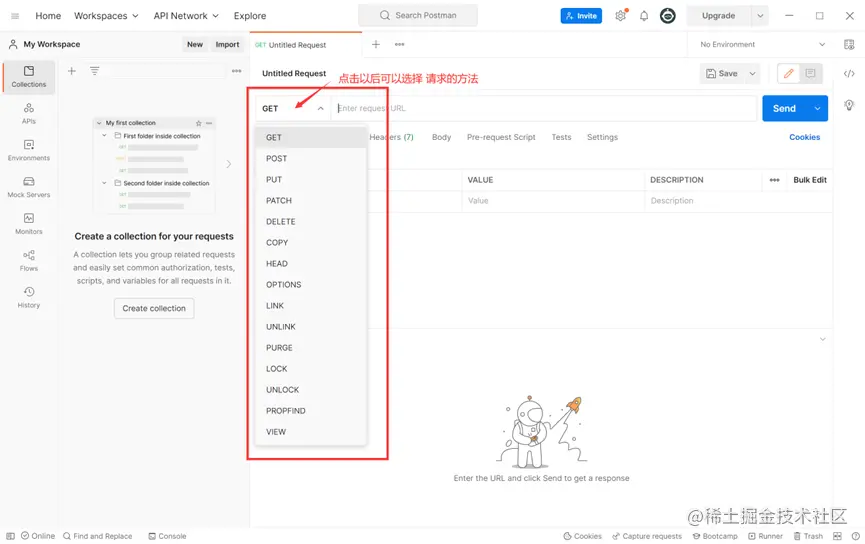Screen dimensions: 865x544
Task: Choose PURGE request method
Action: [311, 348]
